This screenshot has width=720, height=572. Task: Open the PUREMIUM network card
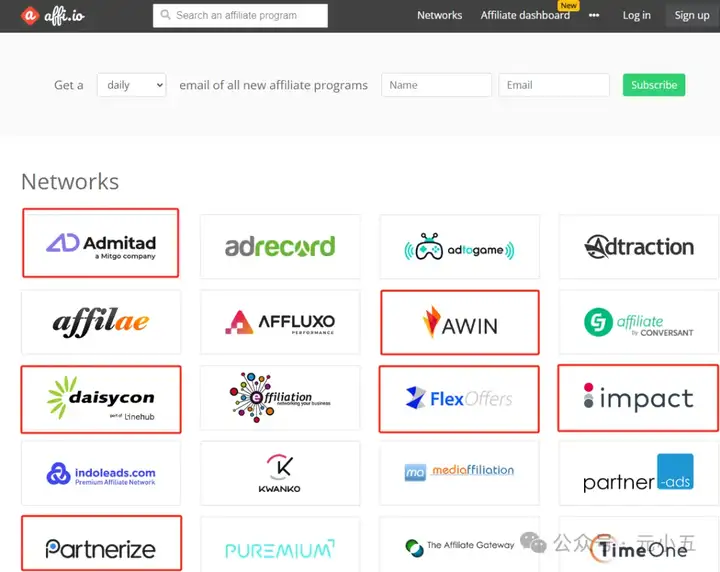pyautogui.click(x=280, y=544)
